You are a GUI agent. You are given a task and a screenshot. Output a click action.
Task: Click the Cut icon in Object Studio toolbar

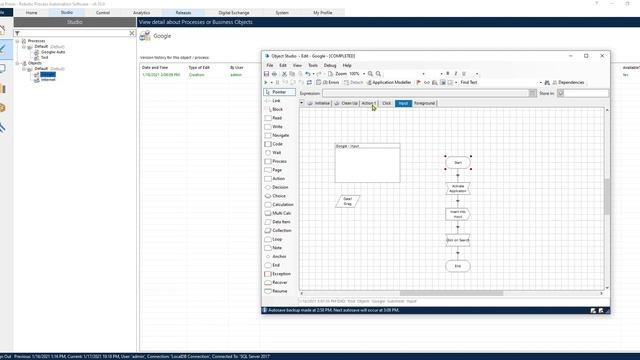pos(284,74)
